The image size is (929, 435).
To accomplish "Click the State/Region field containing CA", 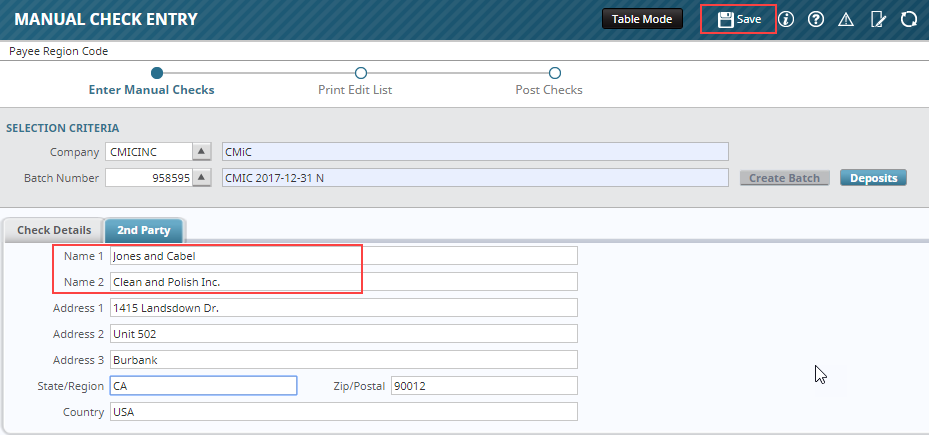I will click(203, 386).
